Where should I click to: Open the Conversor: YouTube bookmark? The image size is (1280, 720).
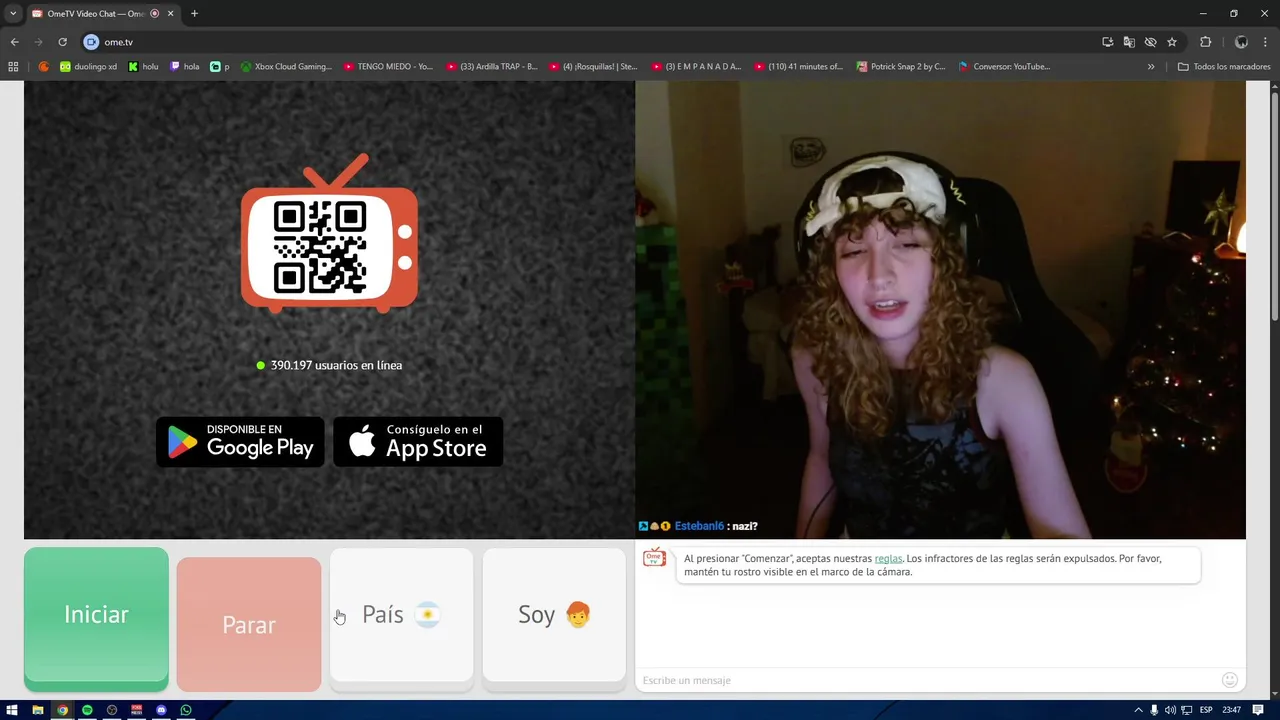coord(1004,67)
